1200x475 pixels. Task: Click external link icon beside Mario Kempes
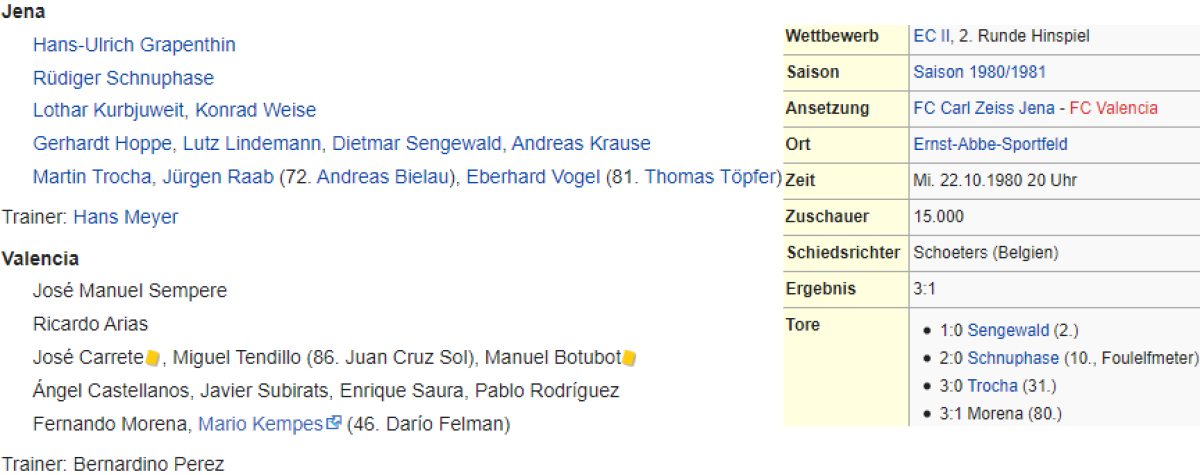click(x=334, y=424)
